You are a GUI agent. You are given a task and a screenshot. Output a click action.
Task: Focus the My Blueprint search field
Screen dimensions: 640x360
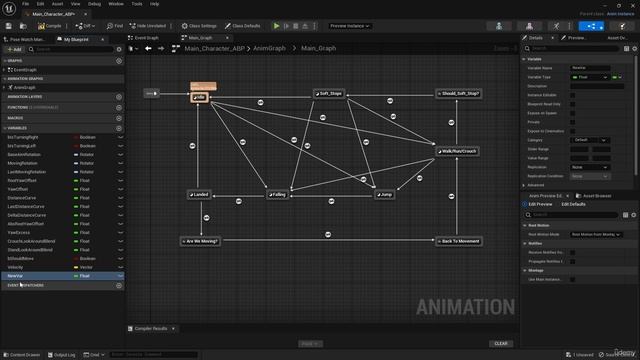[71, 49]
